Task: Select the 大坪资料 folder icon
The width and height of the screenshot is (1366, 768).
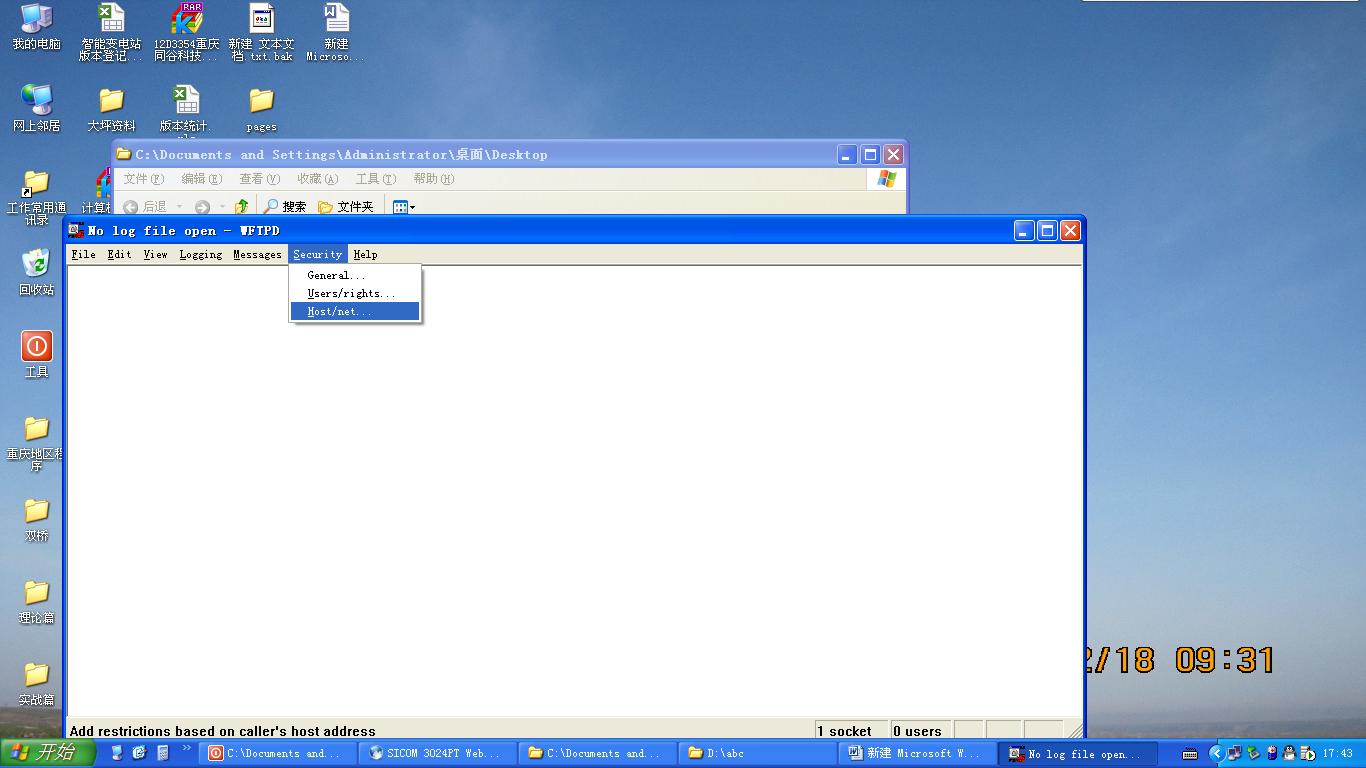Action: click(x=111, y=102)
